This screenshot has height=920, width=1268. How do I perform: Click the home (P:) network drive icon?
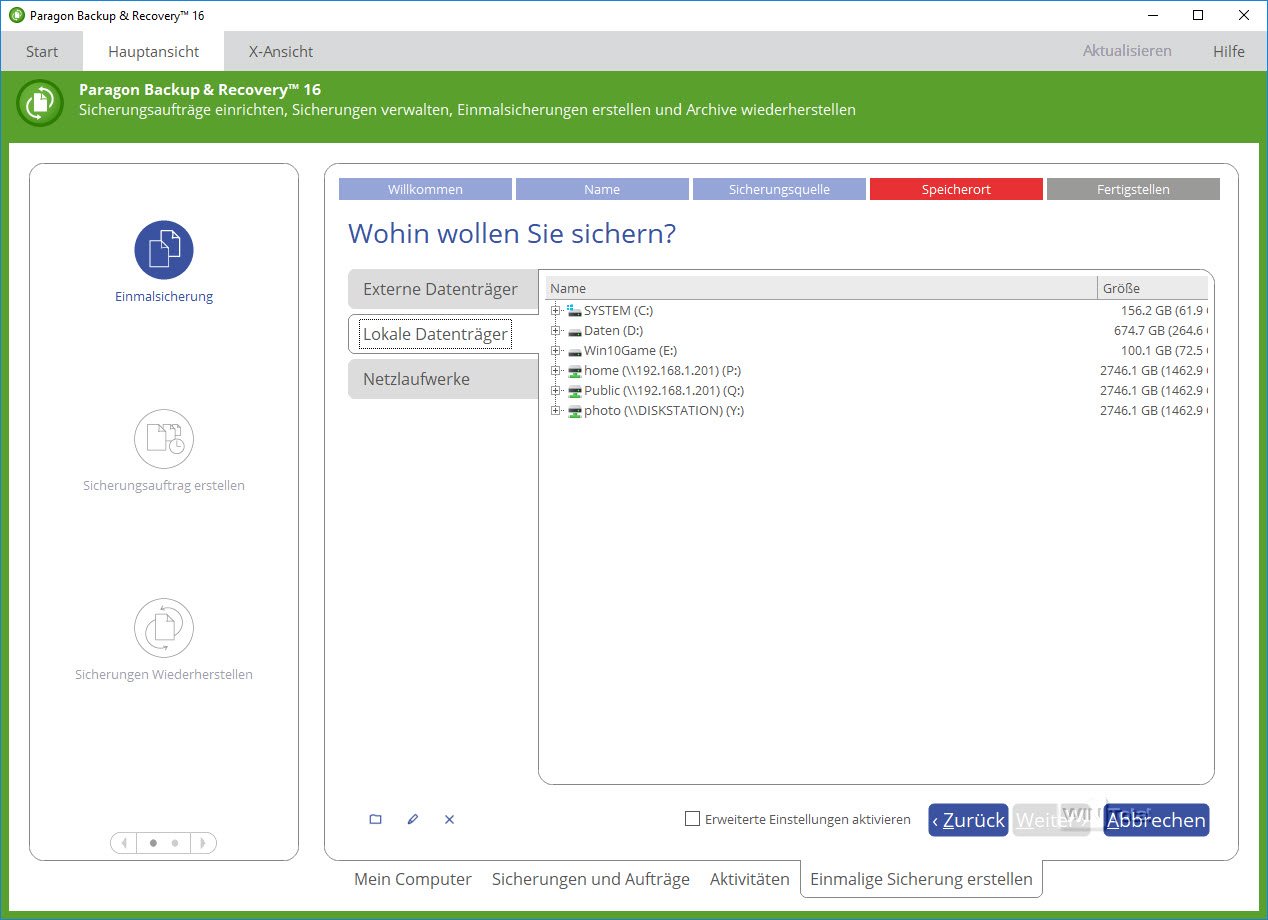(x=574, y=371)
